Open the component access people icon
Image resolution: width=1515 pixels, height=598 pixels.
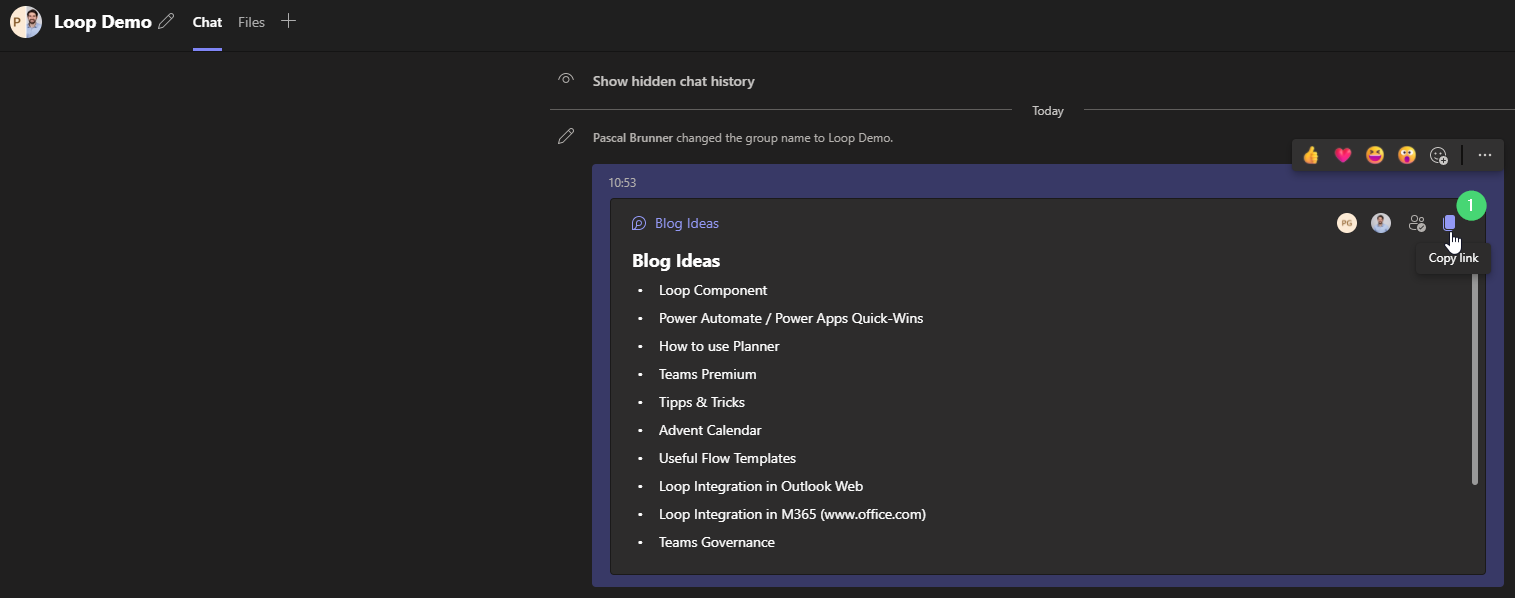(1417, 223)
